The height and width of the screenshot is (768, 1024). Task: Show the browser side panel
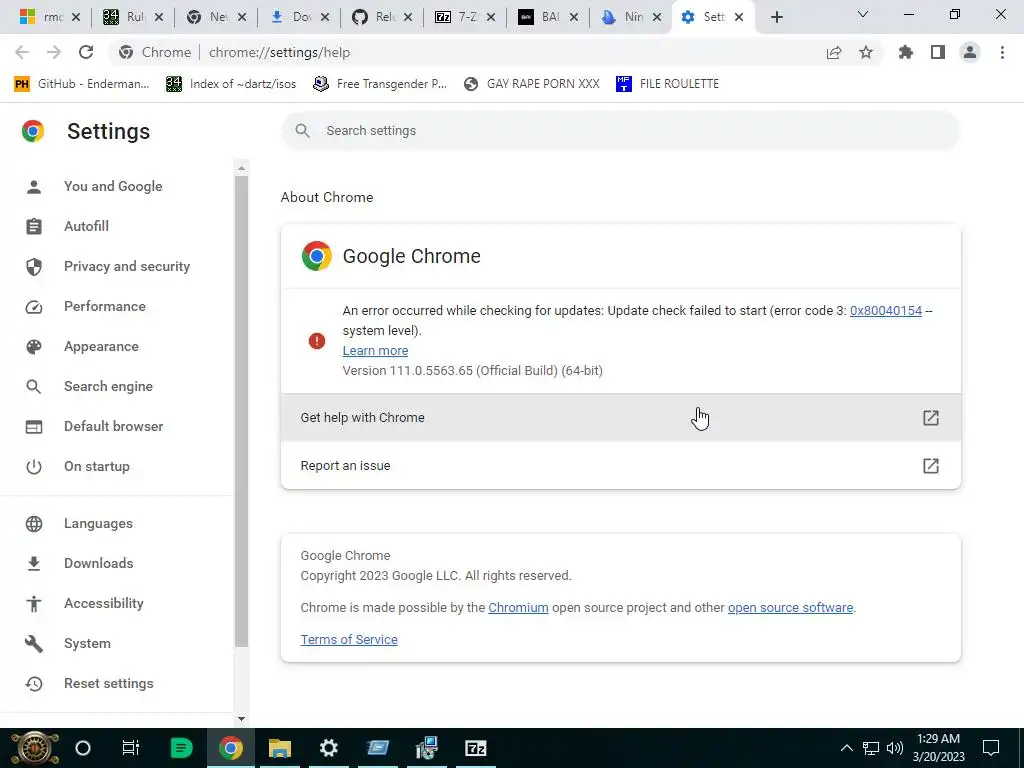coord(938,52)
